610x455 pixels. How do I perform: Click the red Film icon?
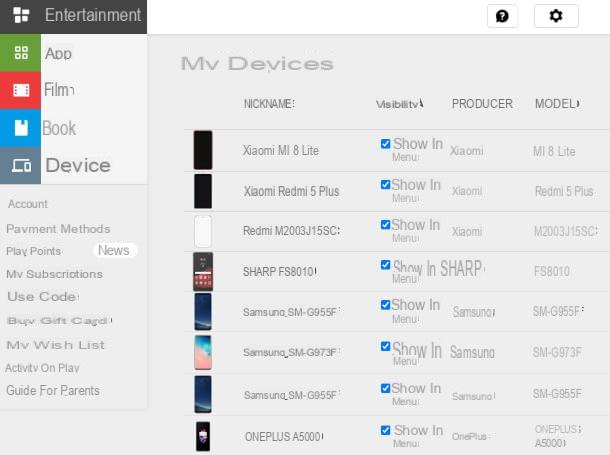pos(21,90)
